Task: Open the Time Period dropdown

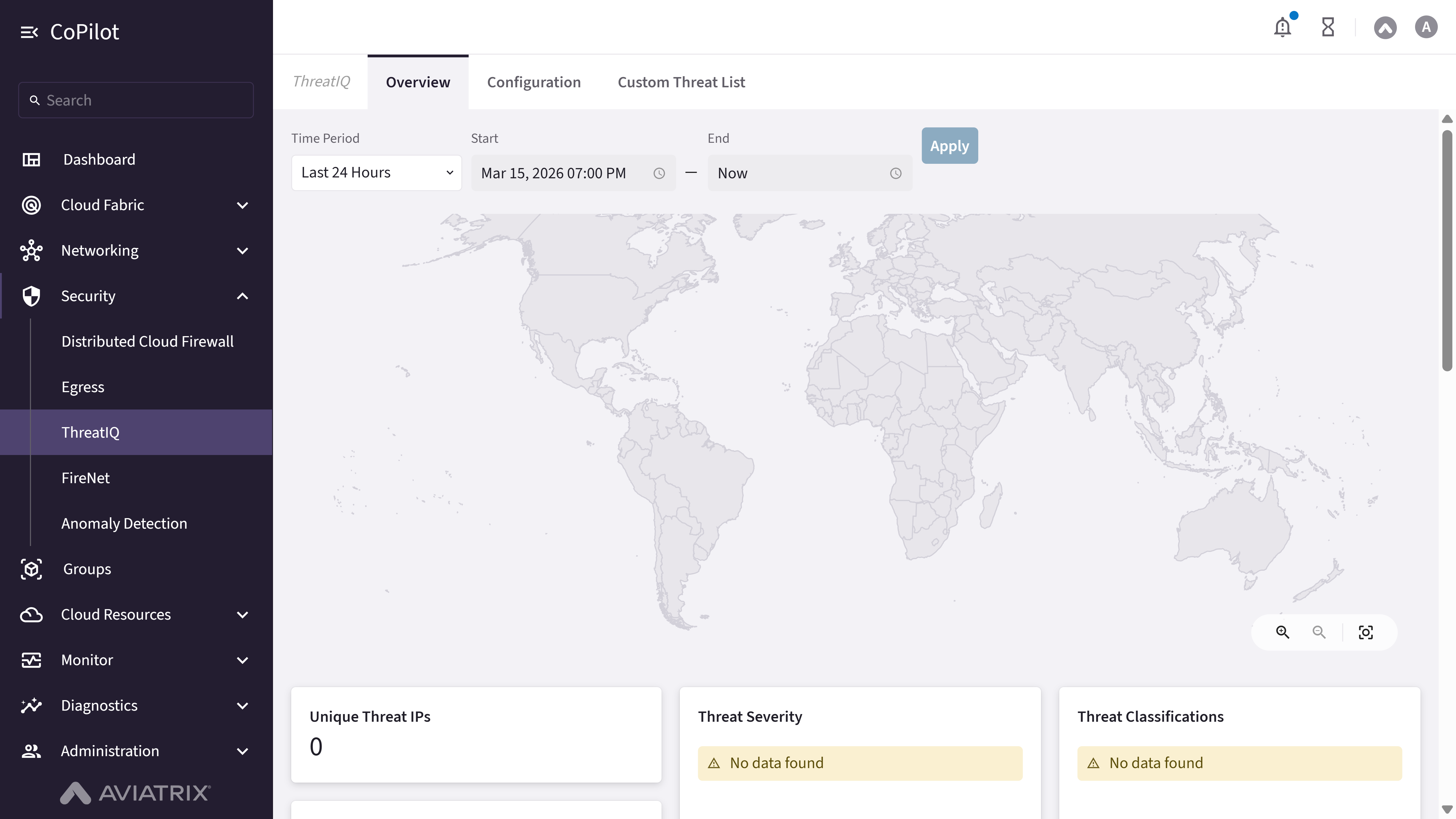Action: 377,173
